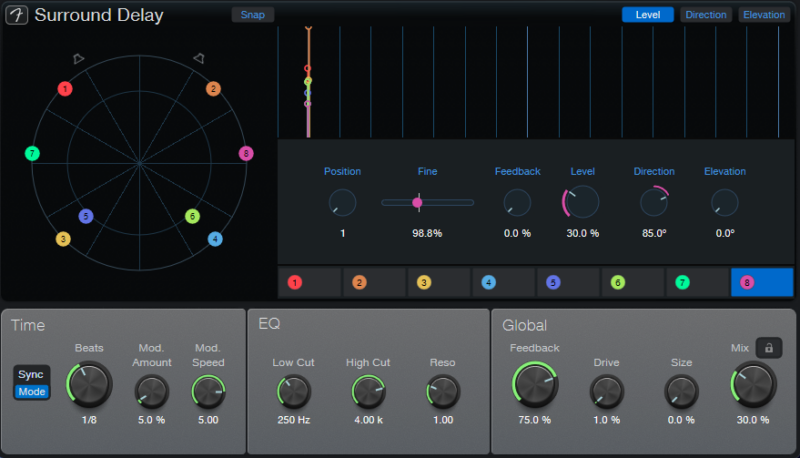The width and height of the screenshot is (800, 458).
Task: Toggle the Mode button under Sync
Action: [32, 391]
